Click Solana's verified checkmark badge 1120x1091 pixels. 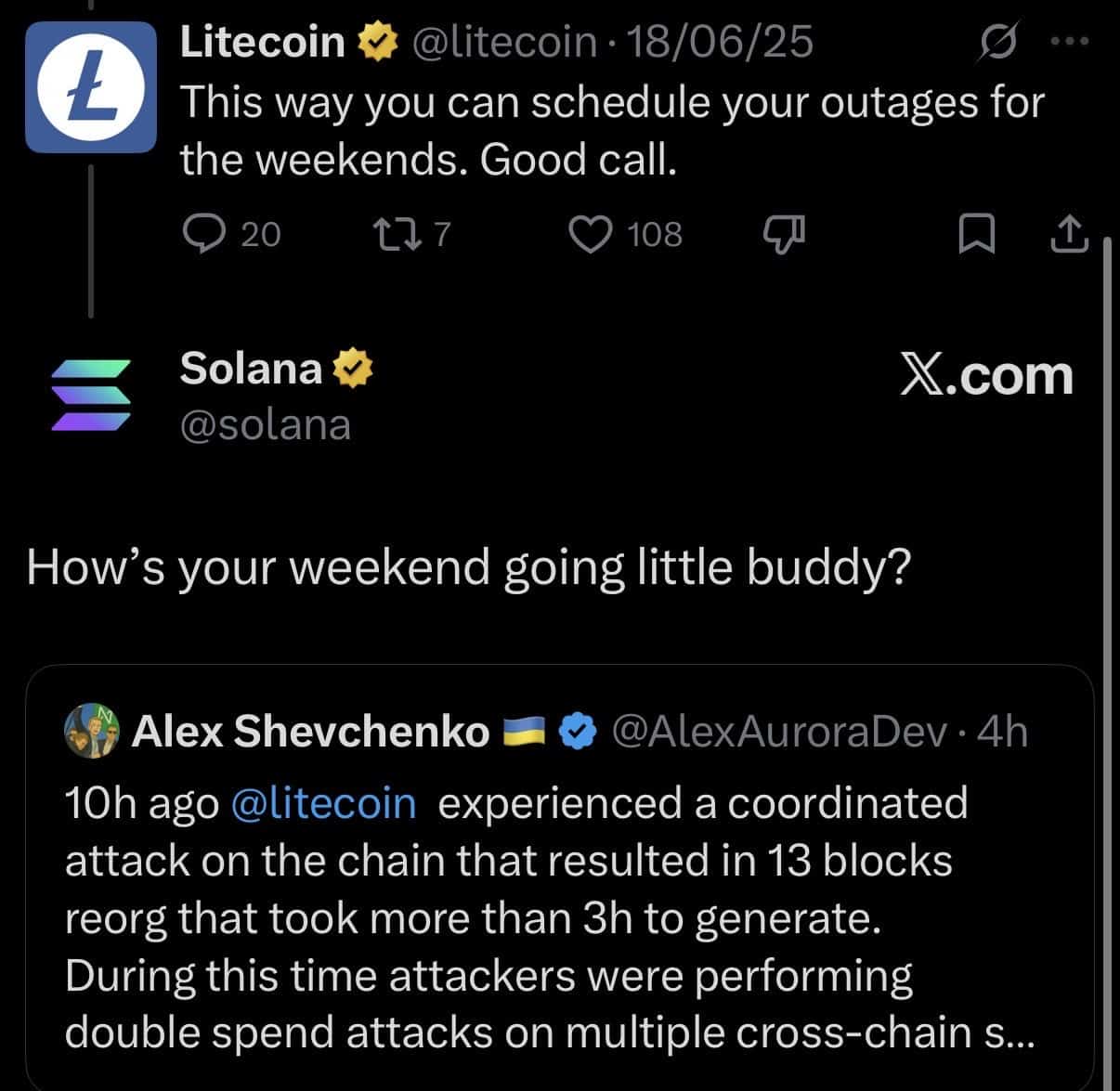click(354, 368)
